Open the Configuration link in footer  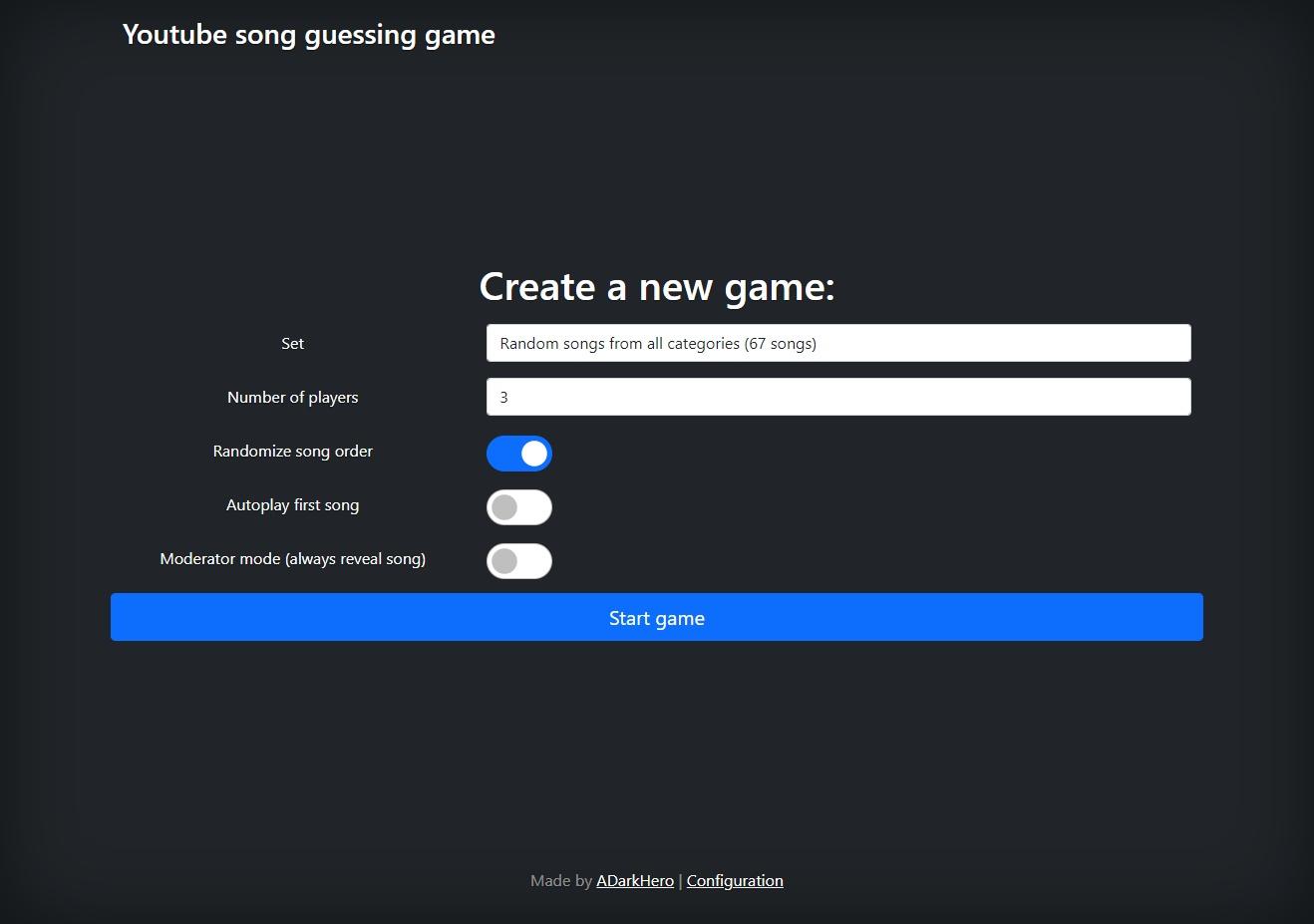tap(735, 880)
